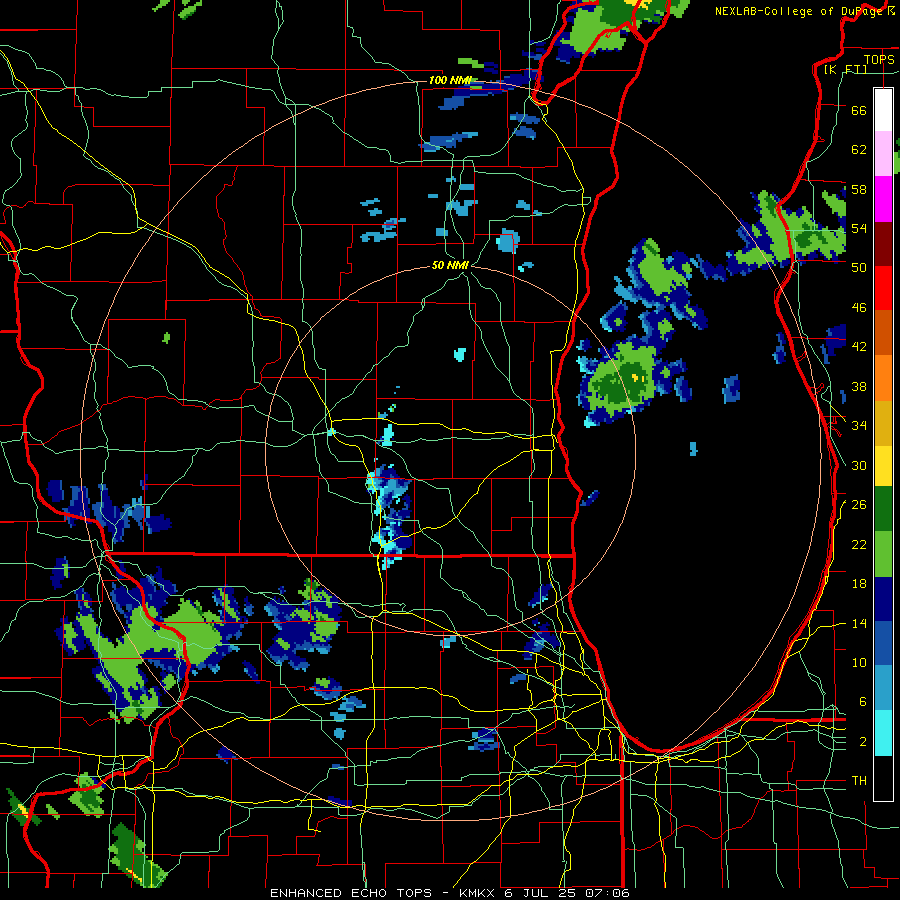Click the '62' value on the legend scale

pyautogui.click(x=859, y=150)
